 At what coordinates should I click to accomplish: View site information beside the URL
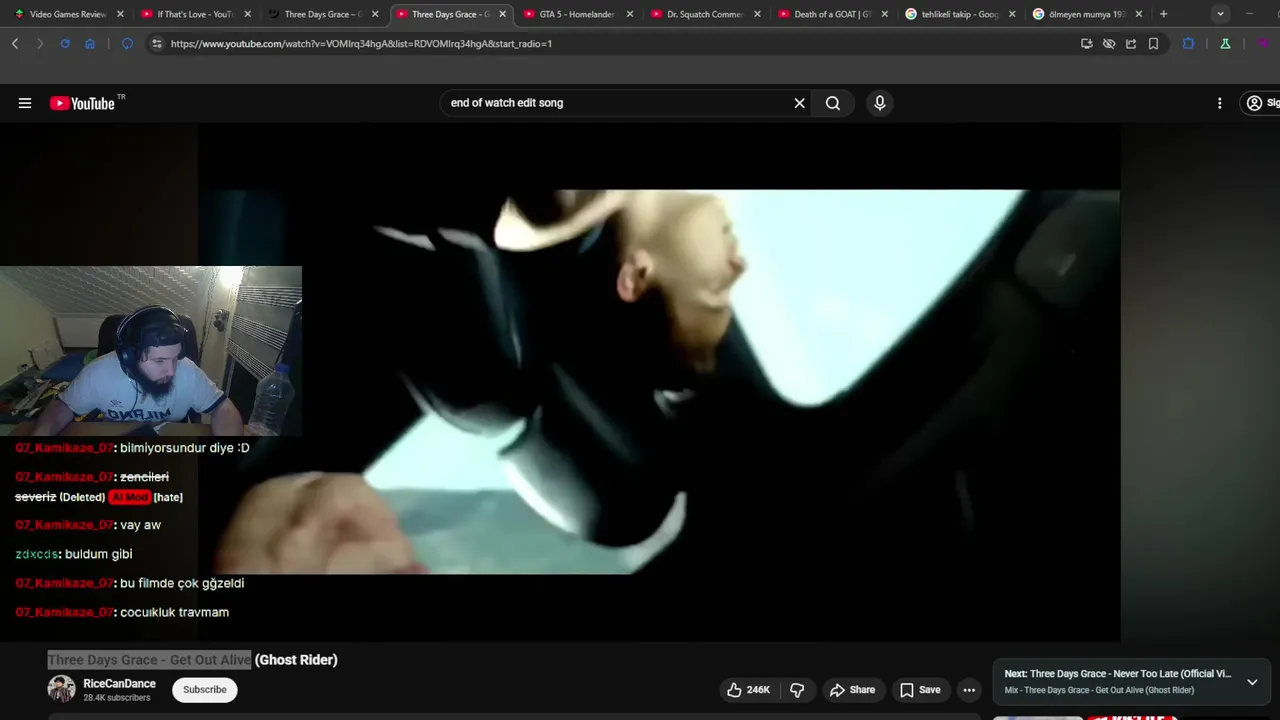point(156,44)
